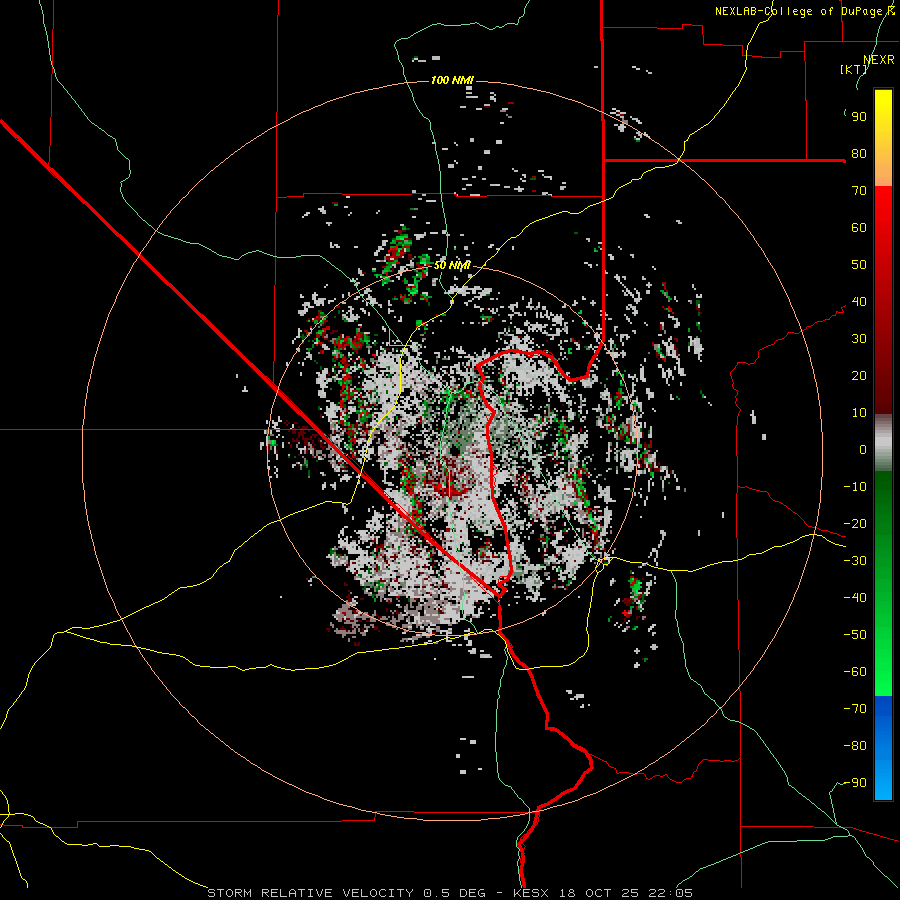Click the -60 value on velocity scale
This screenshot has width=900, height=900.
coord(855,672)
